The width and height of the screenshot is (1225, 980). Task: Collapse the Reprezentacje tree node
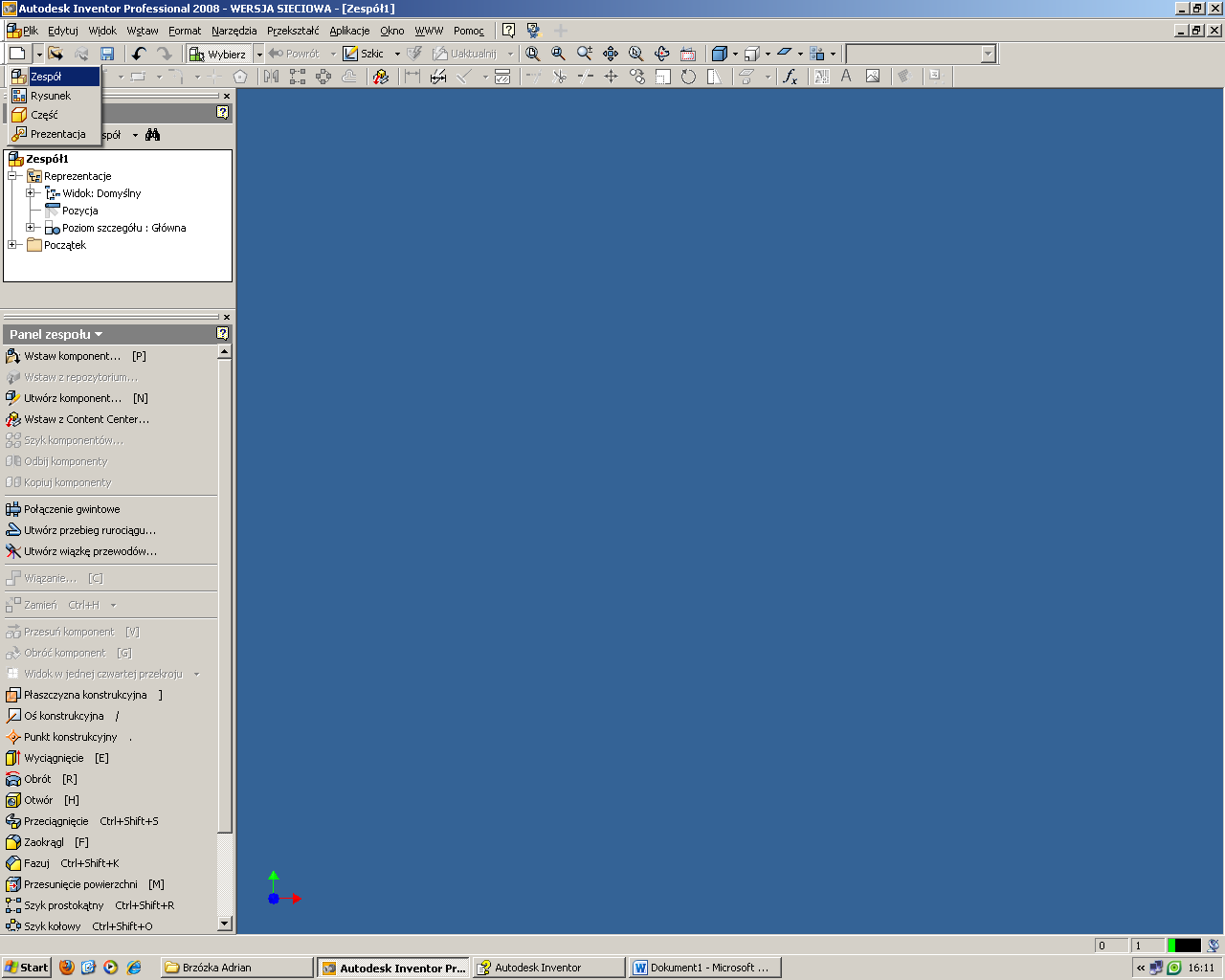[x=12, y=176]
